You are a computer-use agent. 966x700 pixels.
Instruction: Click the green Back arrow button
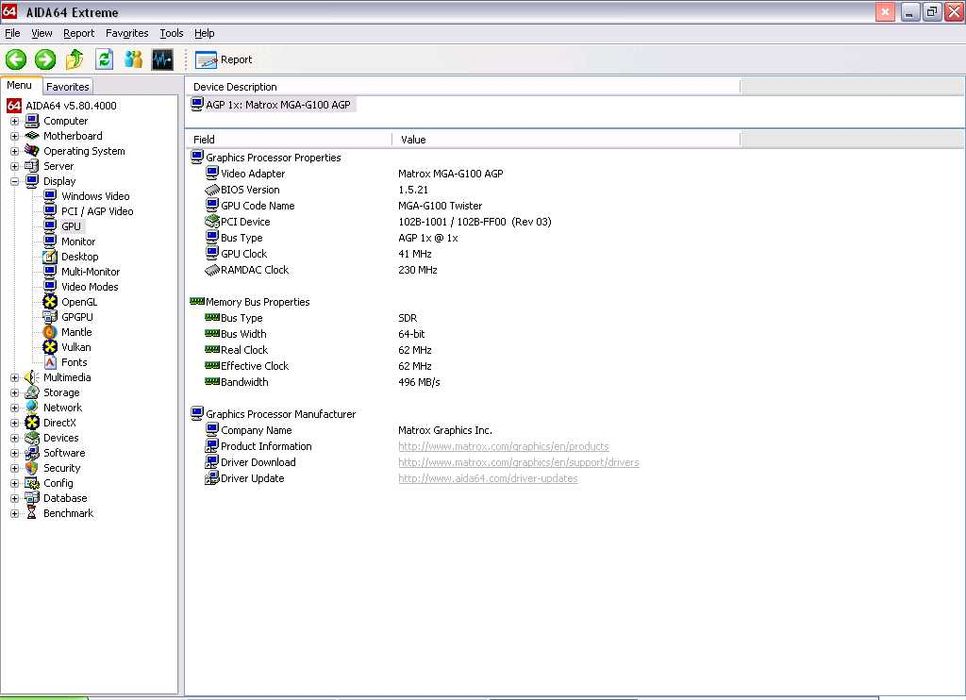click(16, 60)
